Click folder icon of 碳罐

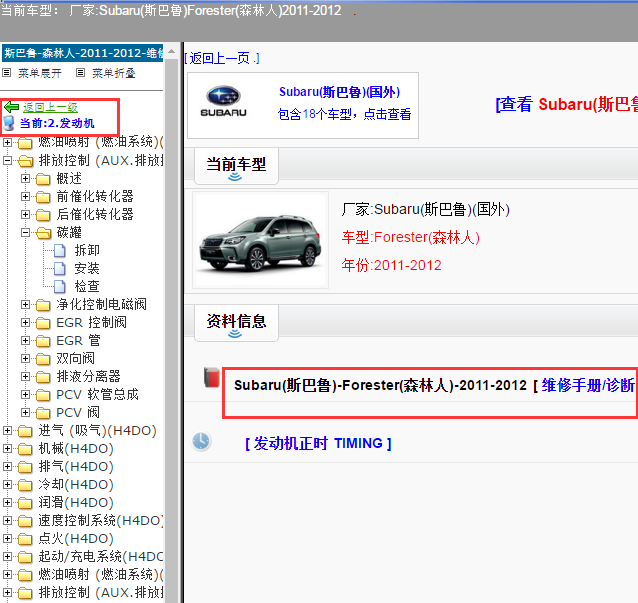44,233
